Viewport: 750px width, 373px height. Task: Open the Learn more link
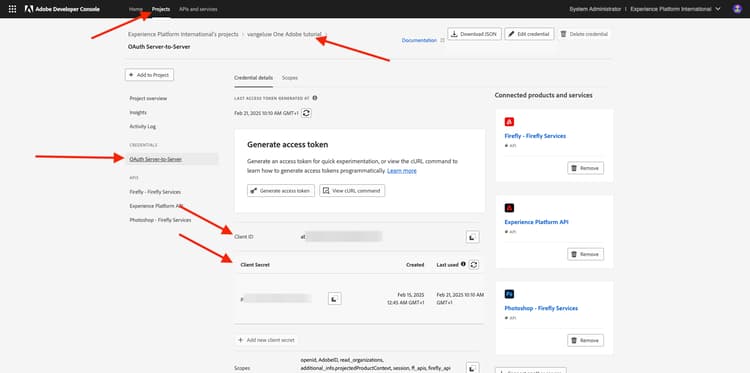[402, 171]
